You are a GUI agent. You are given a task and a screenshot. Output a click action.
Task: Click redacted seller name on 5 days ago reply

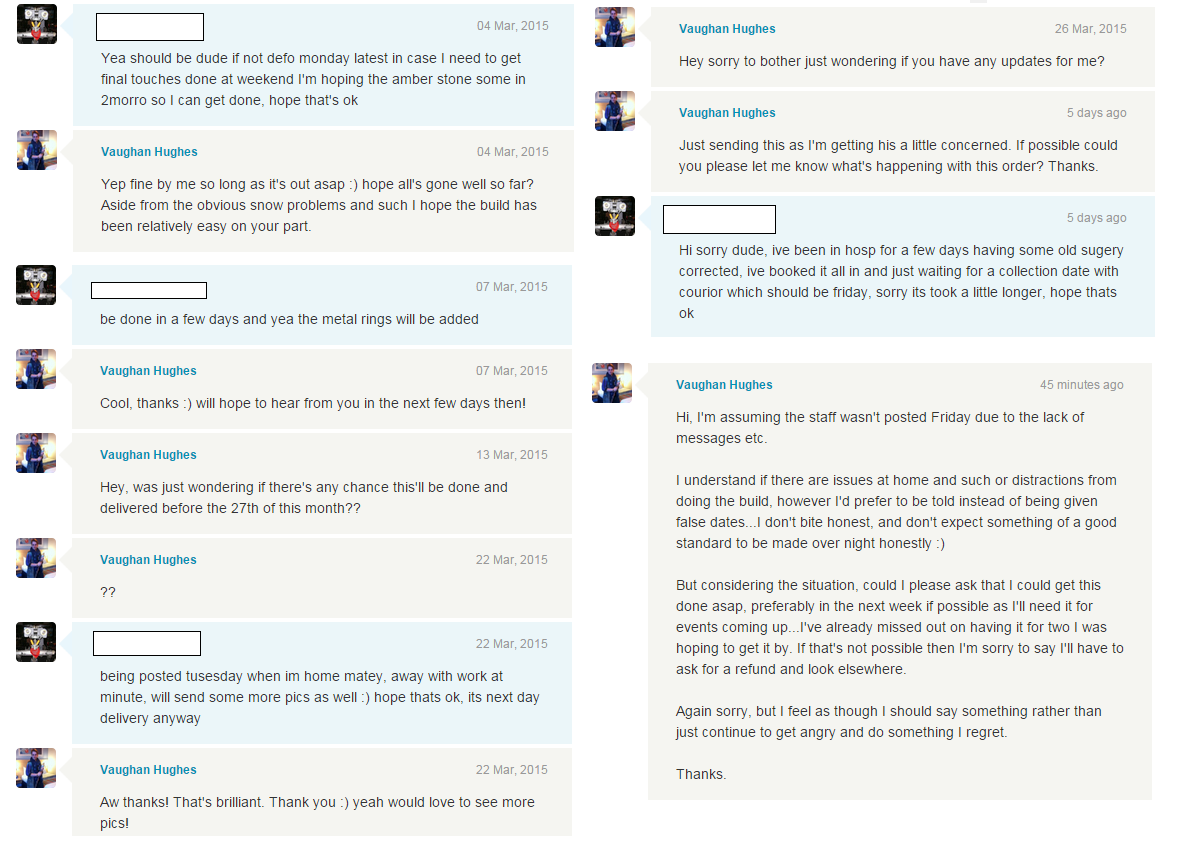[x=719, y=220]
